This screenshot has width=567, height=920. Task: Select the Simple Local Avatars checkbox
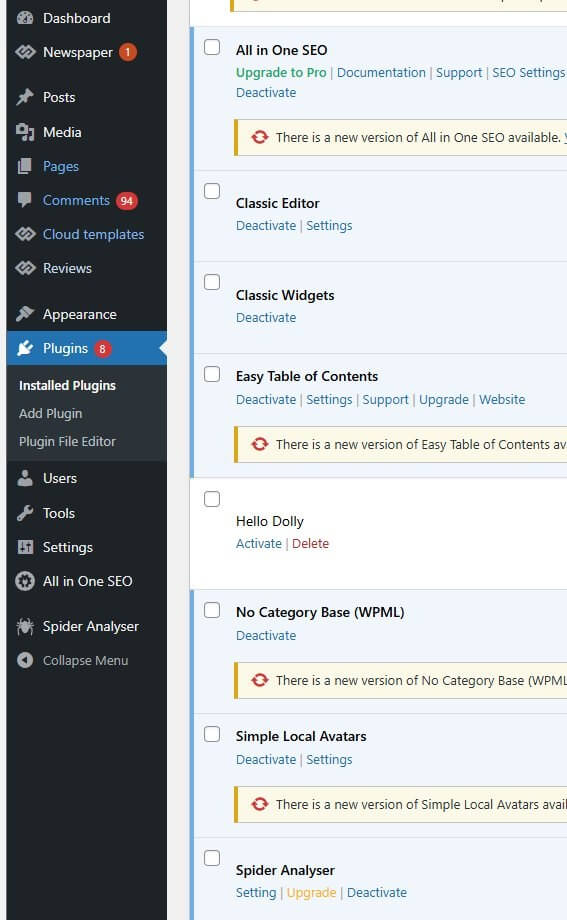click(212, 734)
